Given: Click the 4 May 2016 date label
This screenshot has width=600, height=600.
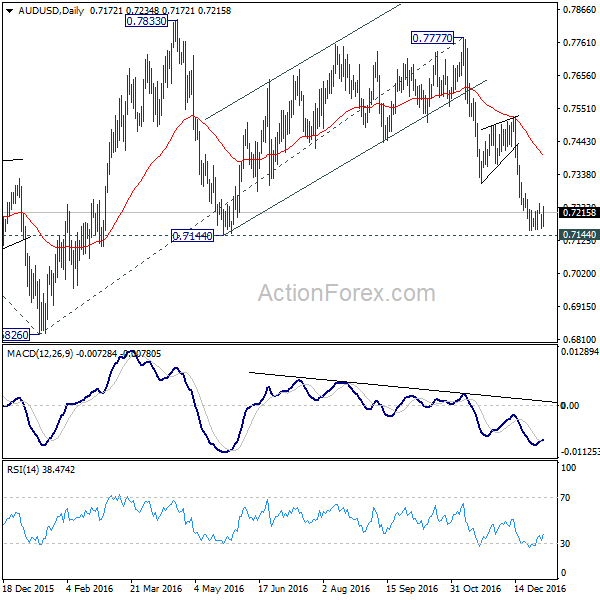Looking at the screenshot, I should coord(219,588).
